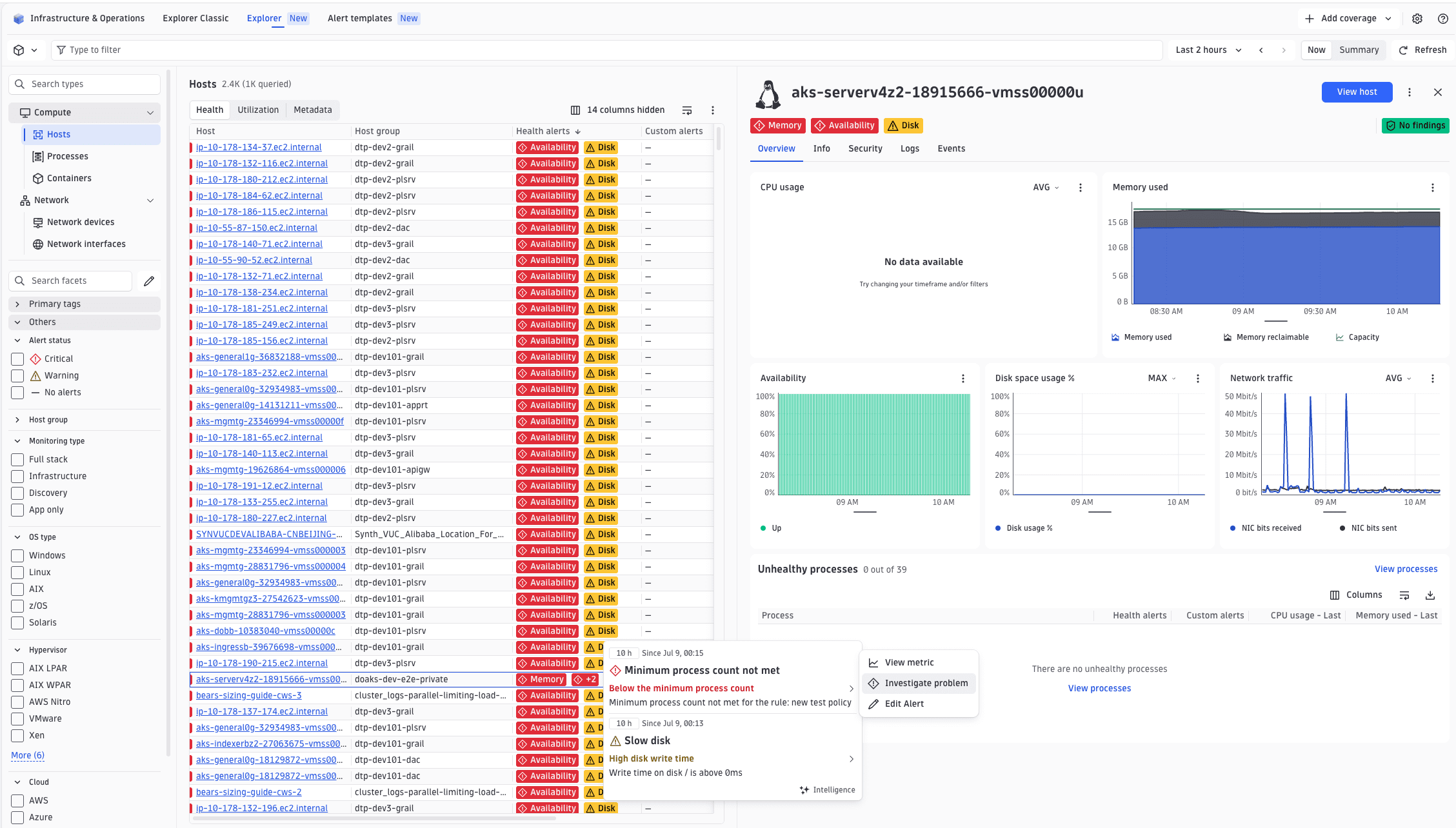
Task: Change Disk space usage MAX aggregation dropdown
Action: [x=1162, y=379]
